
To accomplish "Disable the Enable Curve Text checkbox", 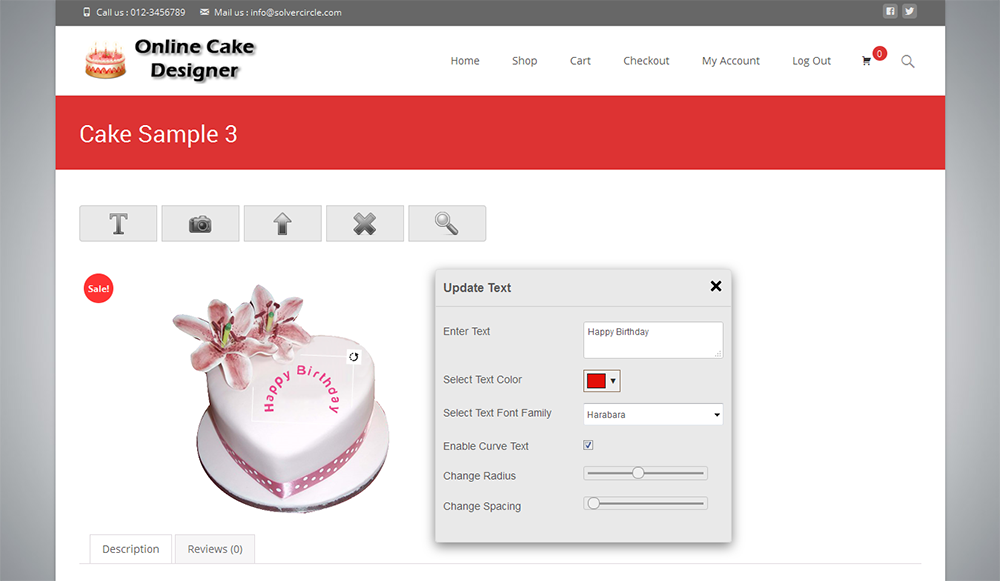I will pos(588,445).
